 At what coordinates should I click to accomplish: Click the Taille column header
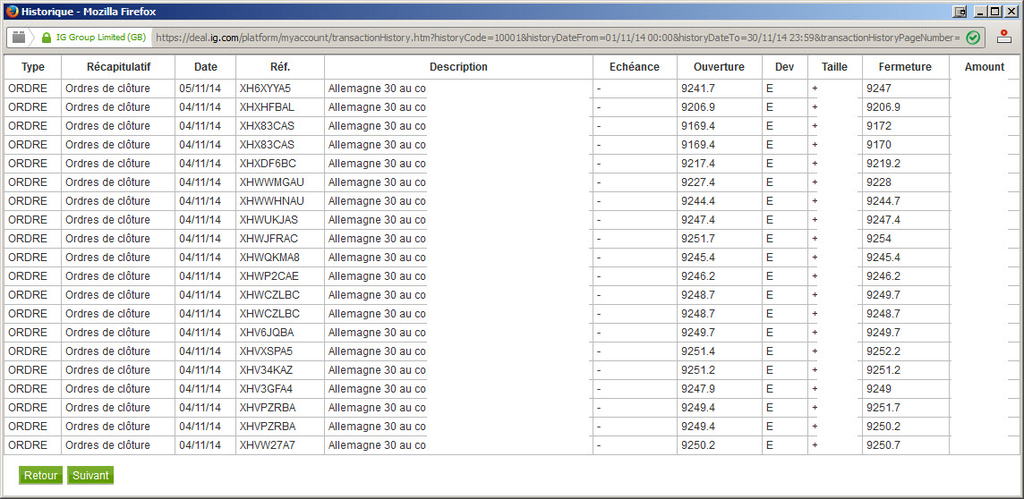click(835, 67)
